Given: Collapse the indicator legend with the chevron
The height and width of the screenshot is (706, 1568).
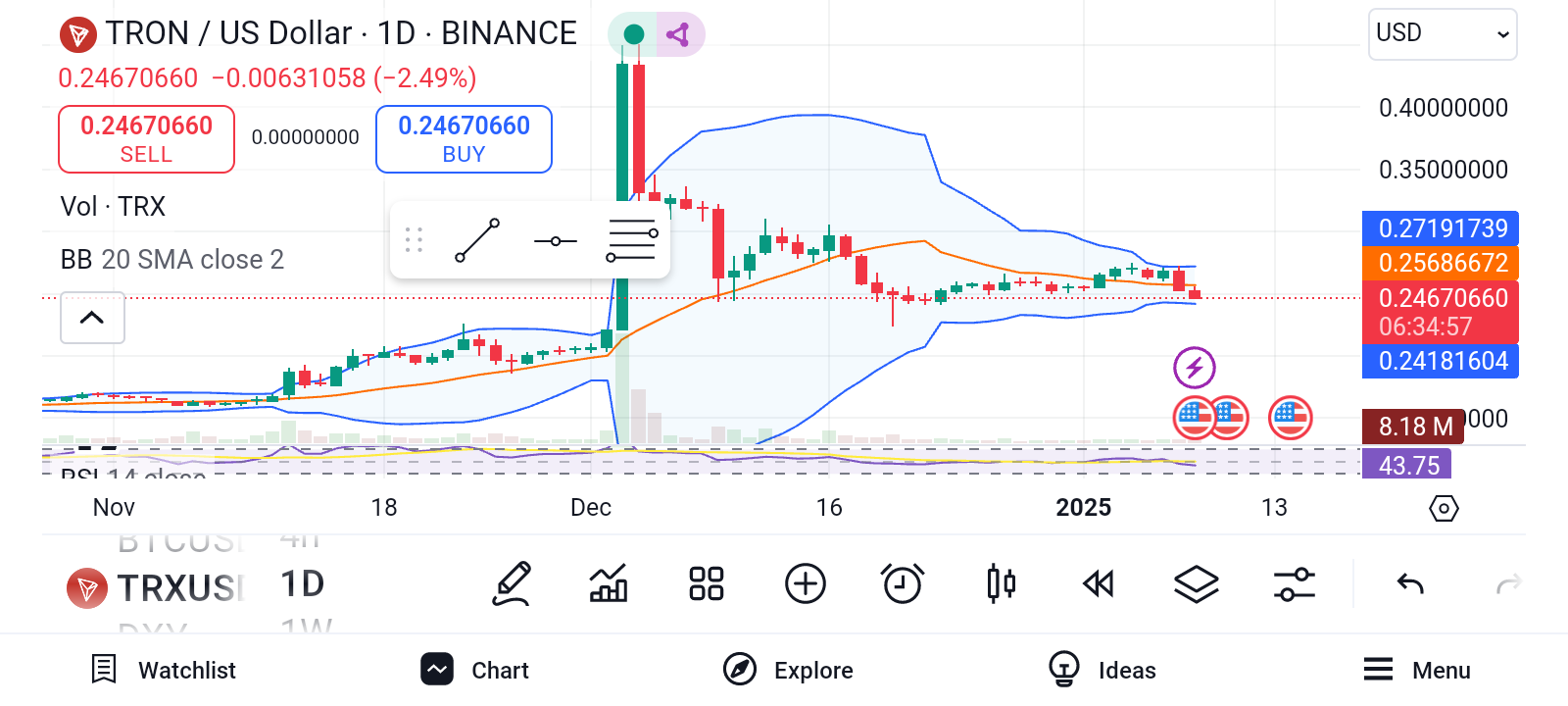Looking at the screenshot, I should 92,317.
